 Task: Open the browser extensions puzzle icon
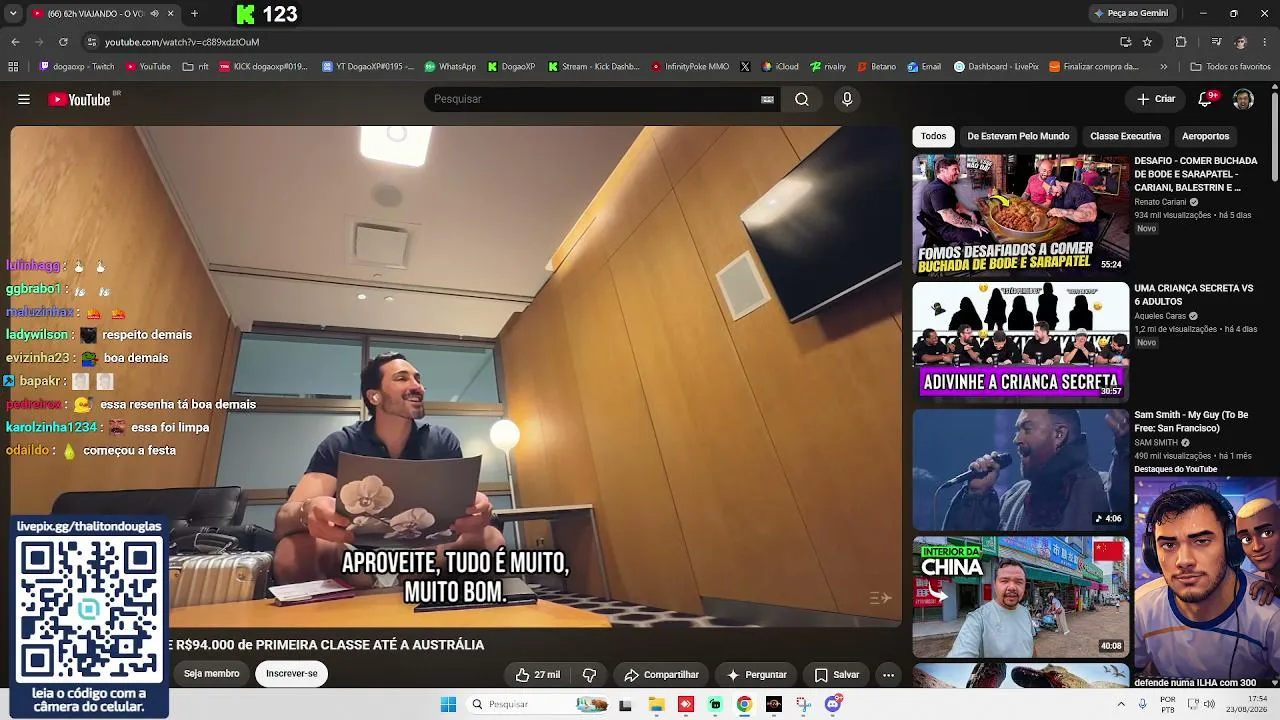click(x=1181, y=42)
